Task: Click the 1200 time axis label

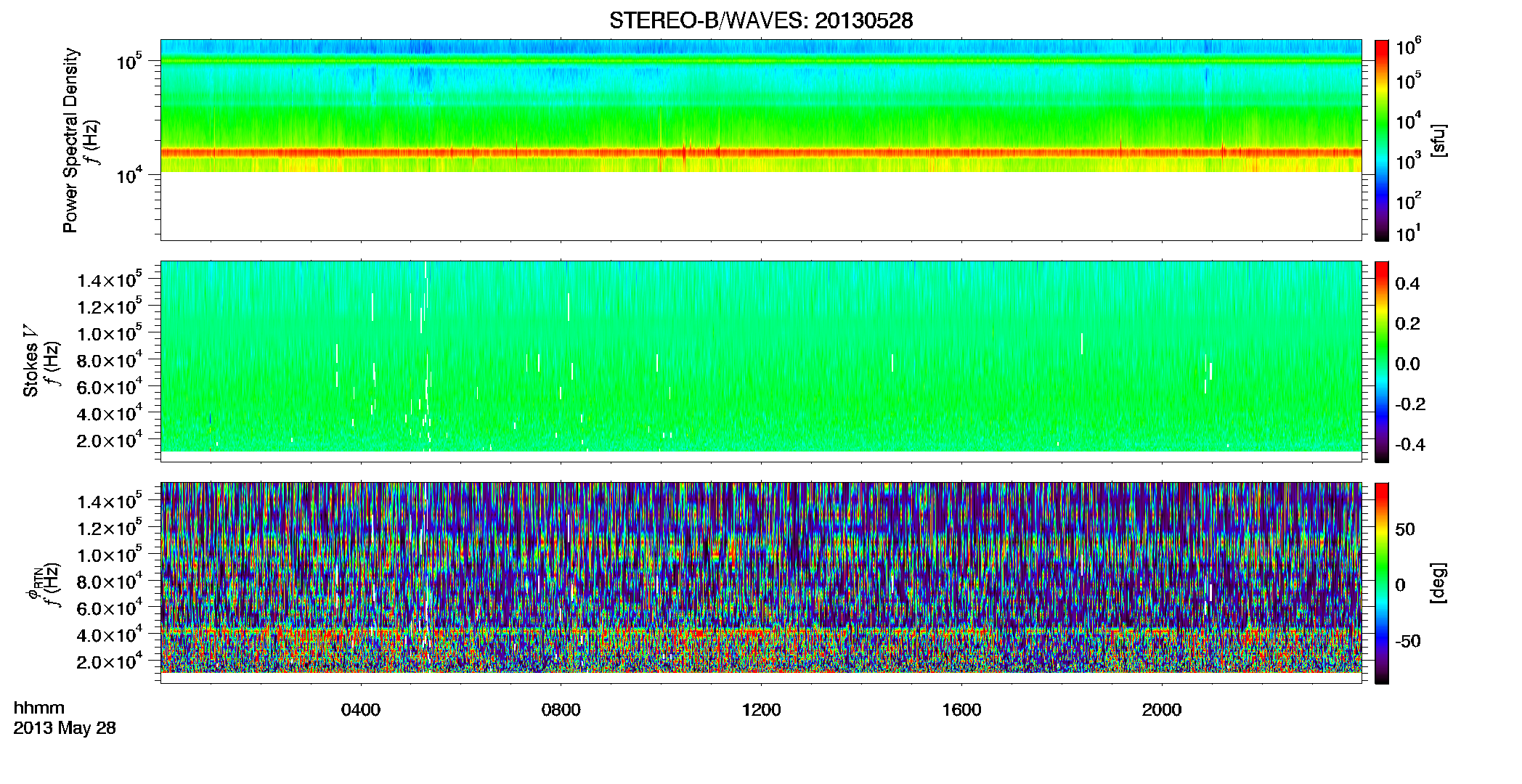Action: (x=762, y=710)
